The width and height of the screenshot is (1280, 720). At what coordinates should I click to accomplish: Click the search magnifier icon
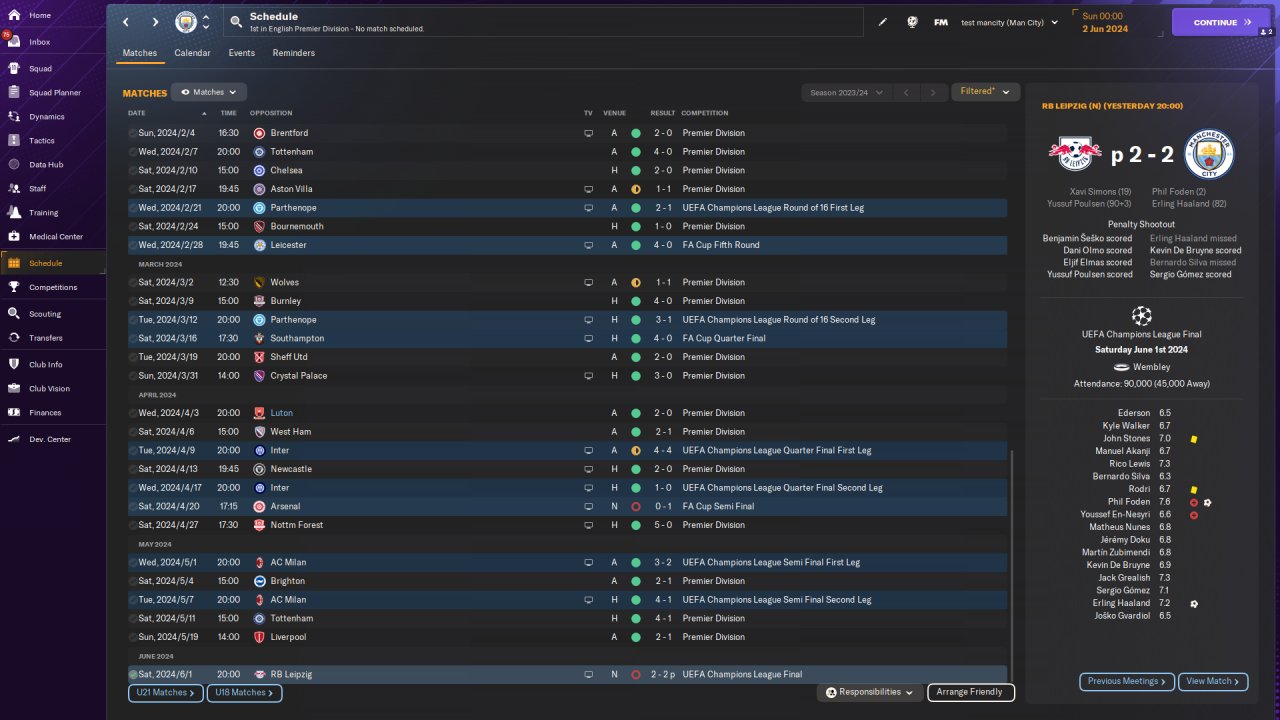click(x=235, y=22)
